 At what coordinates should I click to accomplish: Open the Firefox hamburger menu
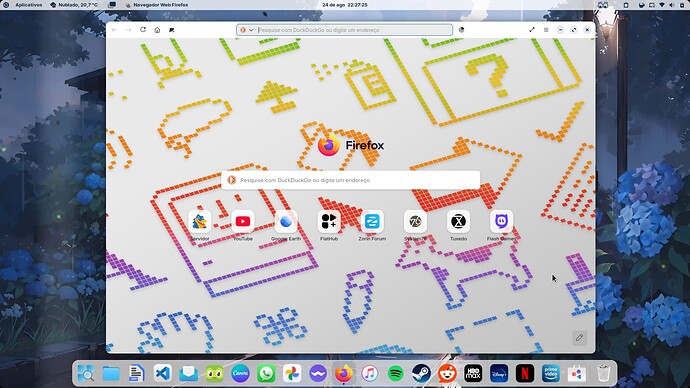tap(546, 30)
